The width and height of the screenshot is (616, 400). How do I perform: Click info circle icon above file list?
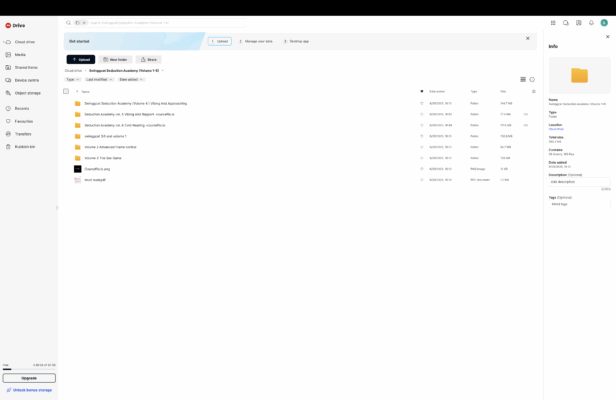coord(532,79)
